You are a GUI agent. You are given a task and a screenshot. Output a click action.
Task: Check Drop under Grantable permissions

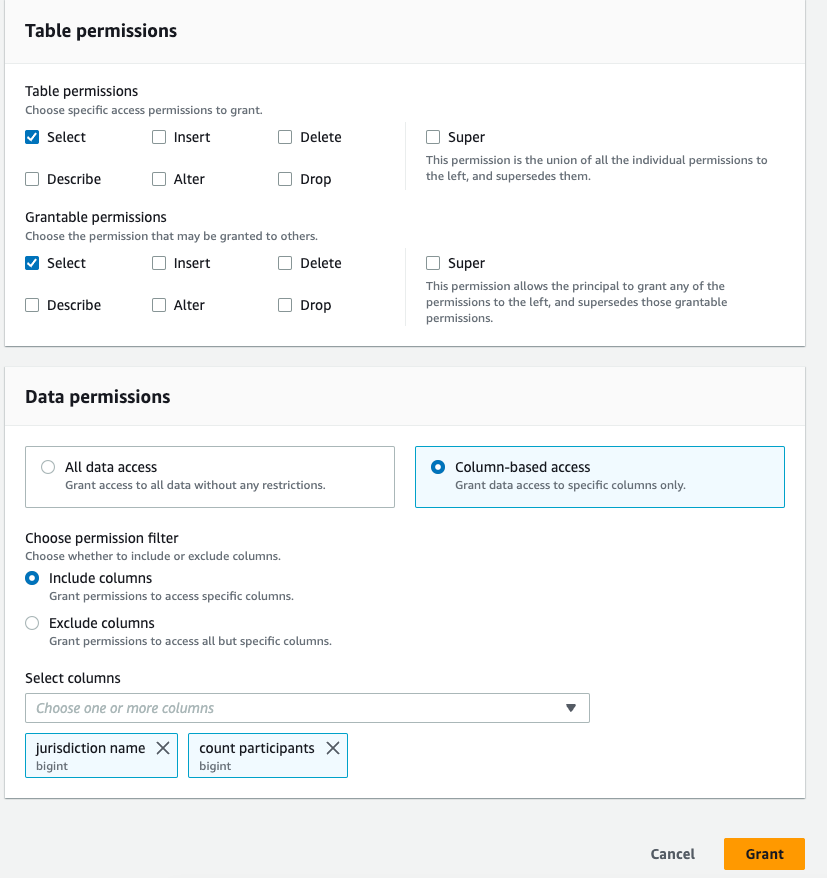tap(285, 305)
